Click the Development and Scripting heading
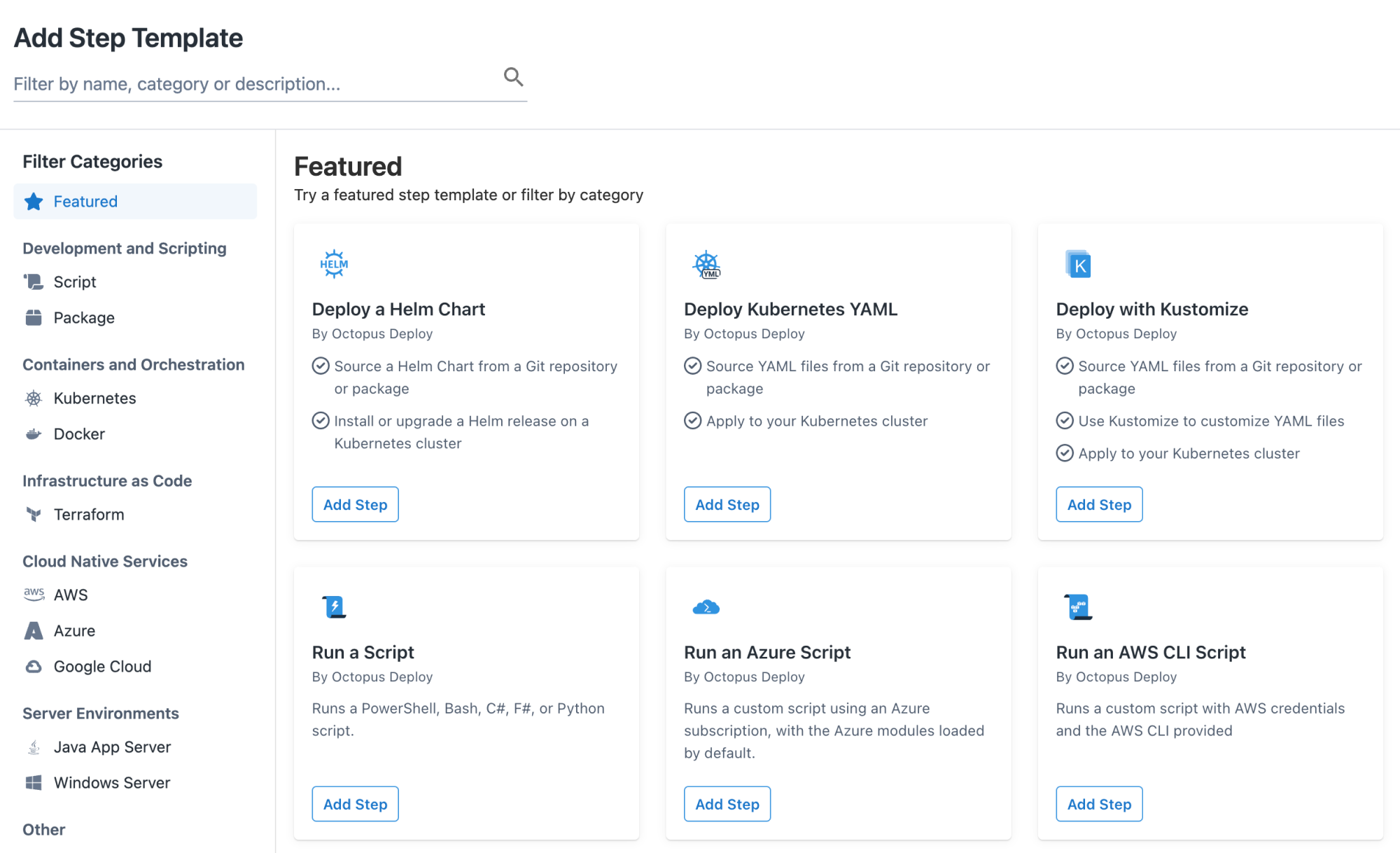The height and width of the screenshot is (853, 1400). coord(125,249)
